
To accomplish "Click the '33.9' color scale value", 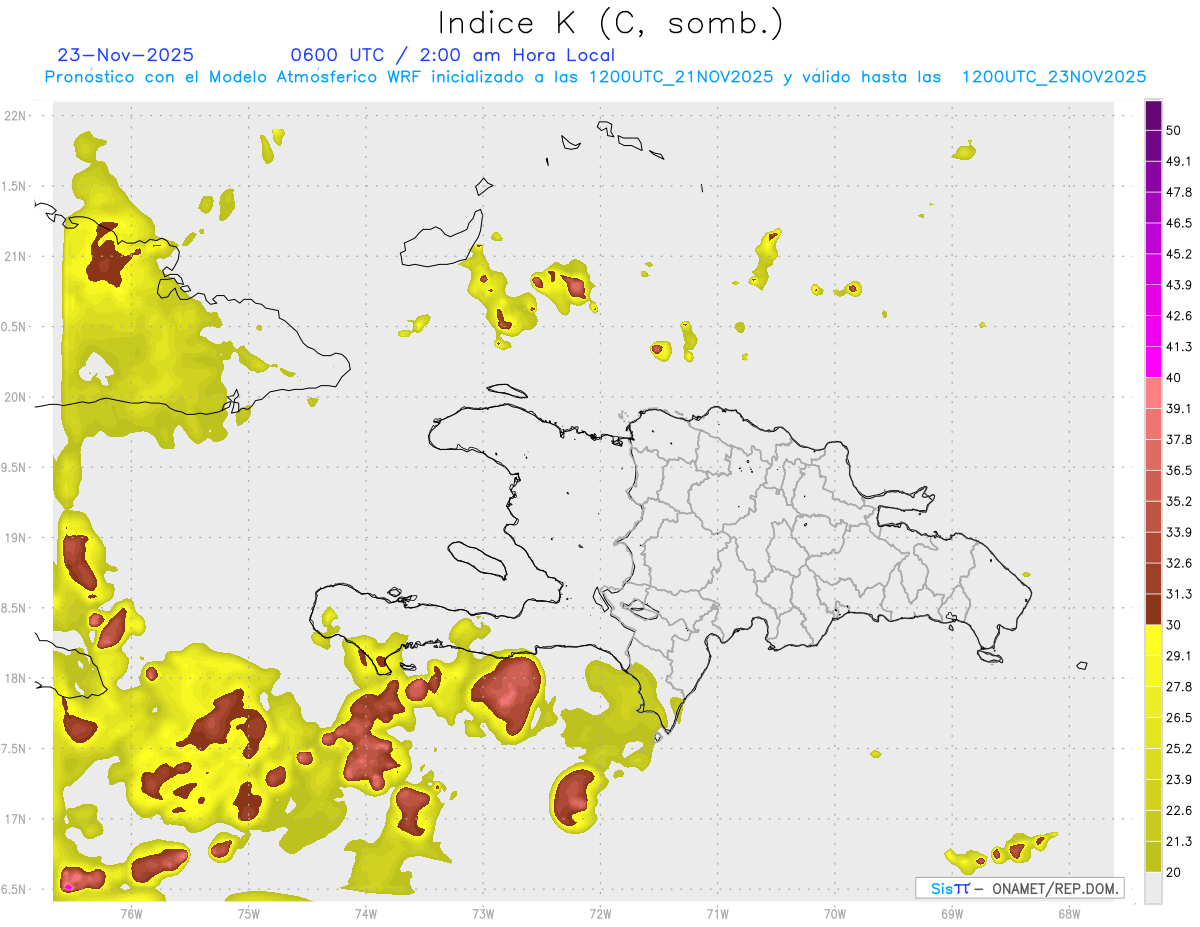I will click(x=1179, y=532).
